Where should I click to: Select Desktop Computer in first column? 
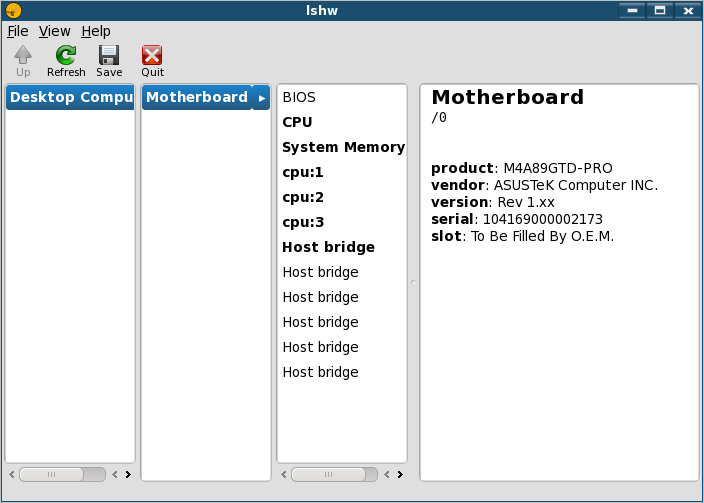70,97
